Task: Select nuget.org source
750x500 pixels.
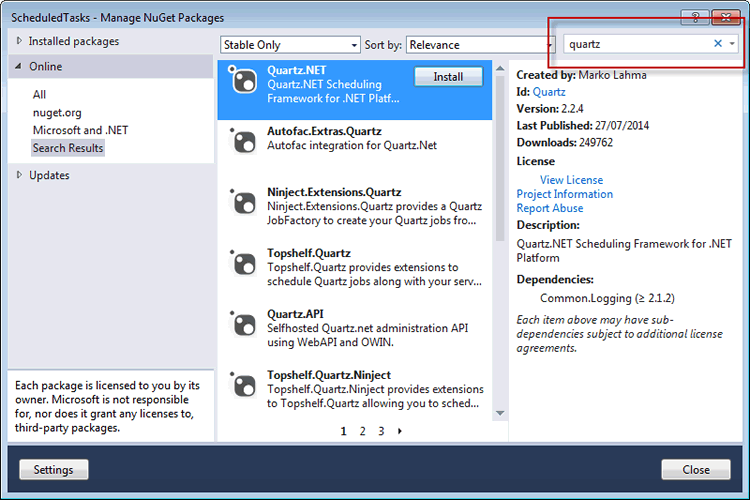Action: pyautogui.click(x=57, y=113)
